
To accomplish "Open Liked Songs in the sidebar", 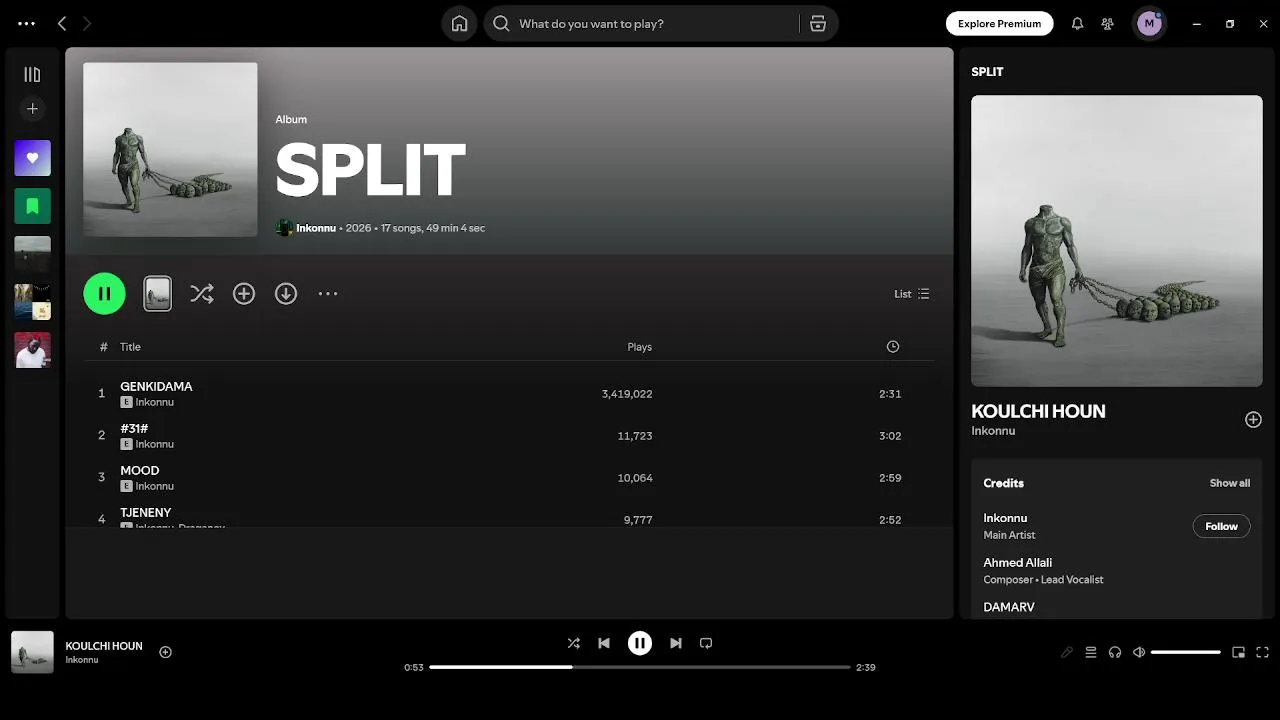I will pos(32,158).
